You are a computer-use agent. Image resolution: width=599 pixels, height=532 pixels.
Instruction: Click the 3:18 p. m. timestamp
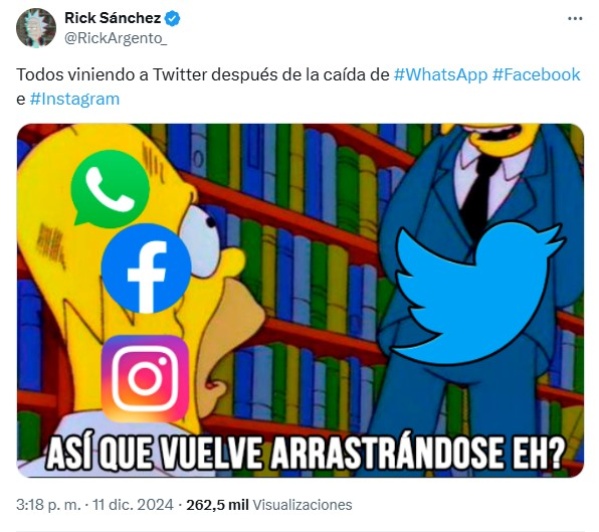48,505
